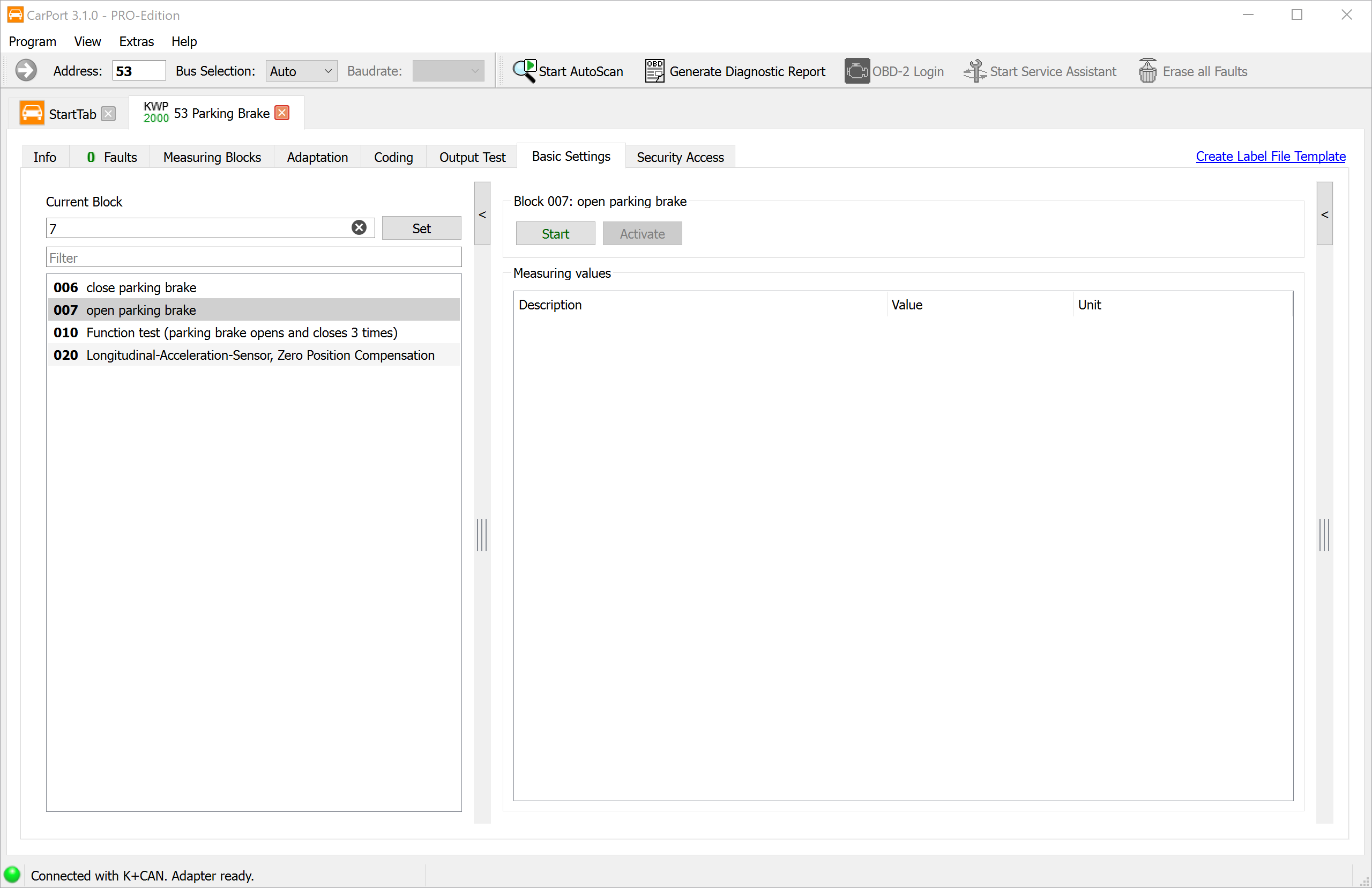
Task: Click the Start Service Assistant wrench icon
Action: (975, 71)
